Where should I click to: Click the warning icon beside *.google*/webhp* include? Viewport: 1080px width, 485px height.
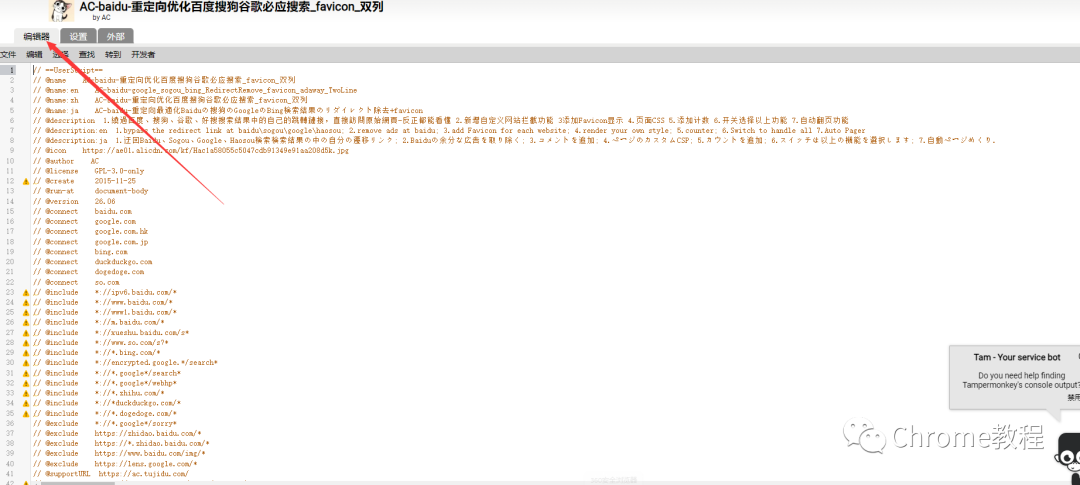26,382
